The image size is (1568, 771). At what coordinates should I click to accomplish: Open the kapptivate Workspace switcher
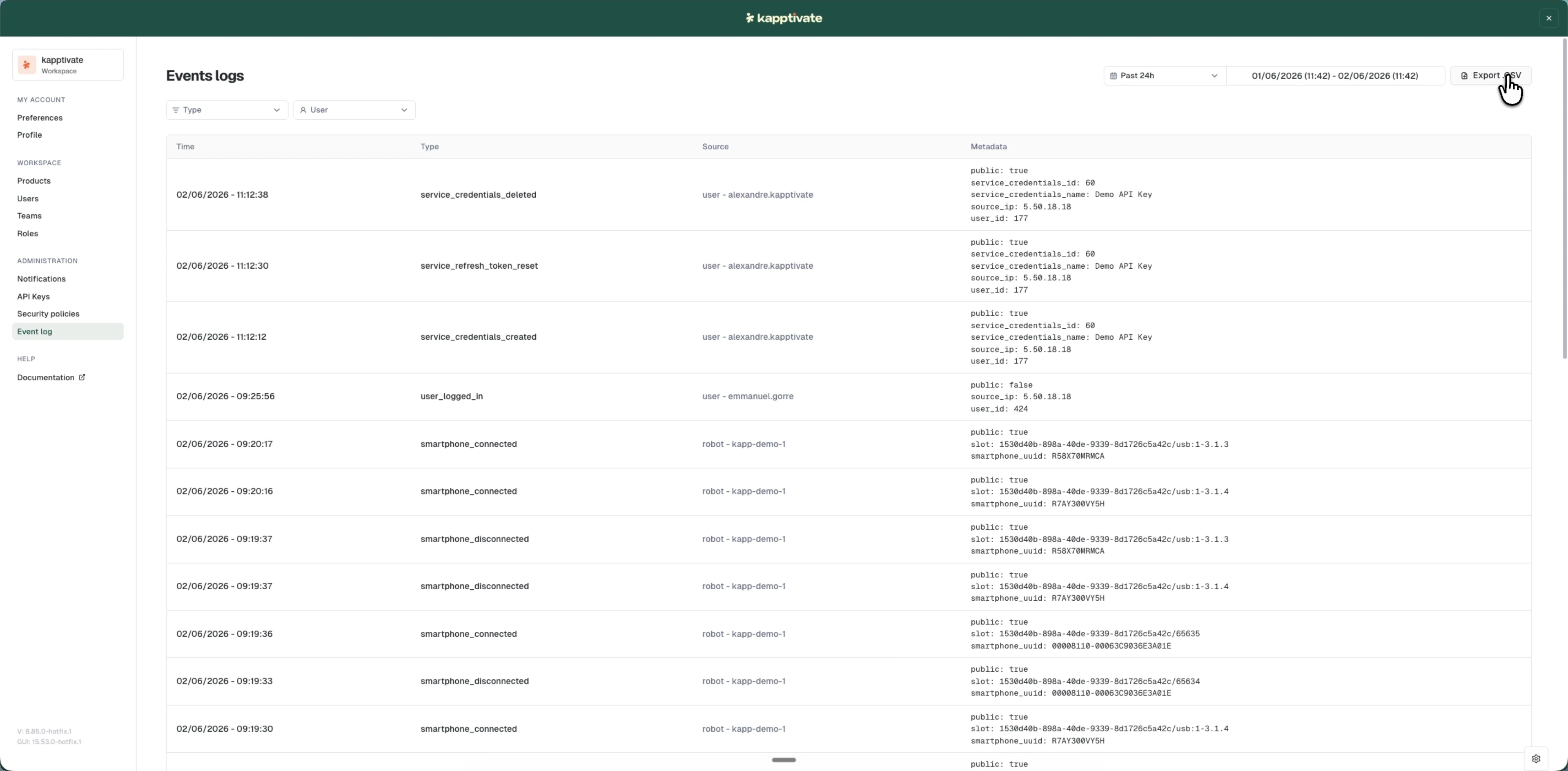pos(67,65)
